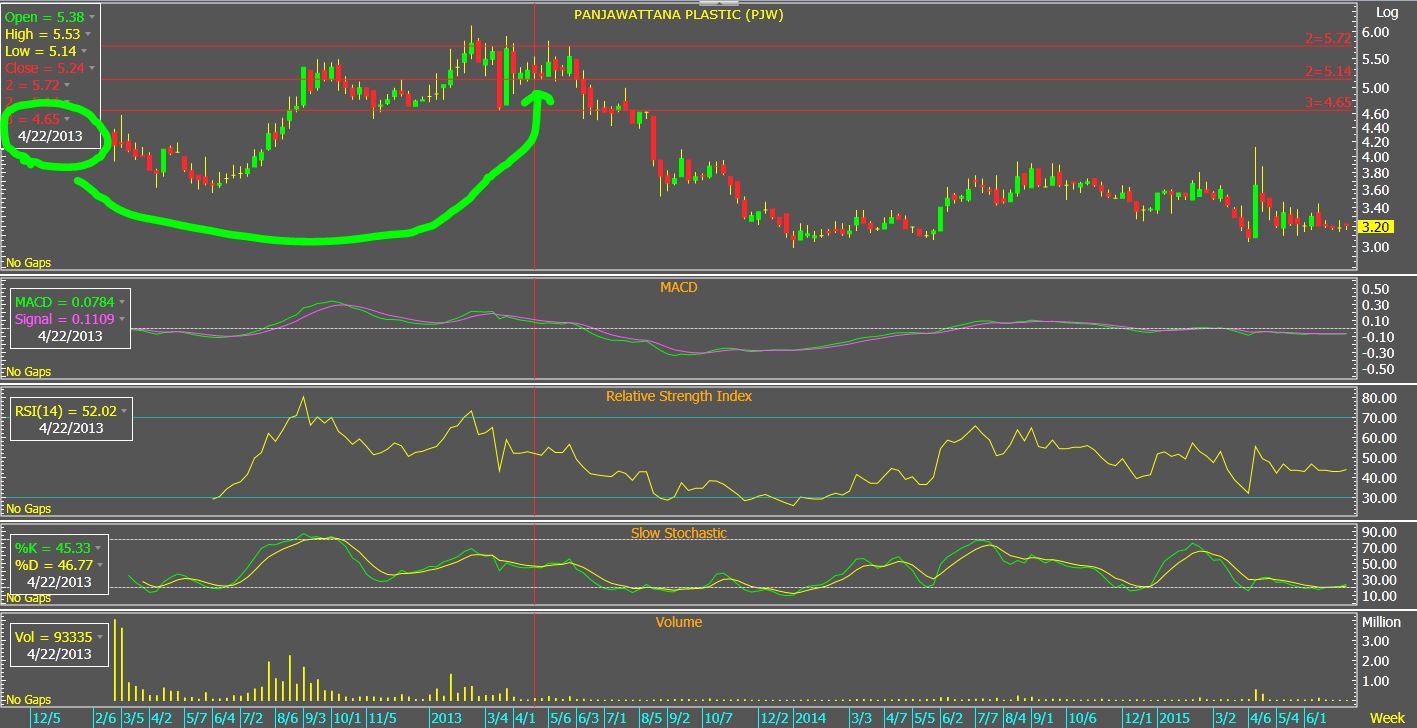Click the 2015 marker on the date axis
This screenshot has width=1417, height=728.
1174,718
